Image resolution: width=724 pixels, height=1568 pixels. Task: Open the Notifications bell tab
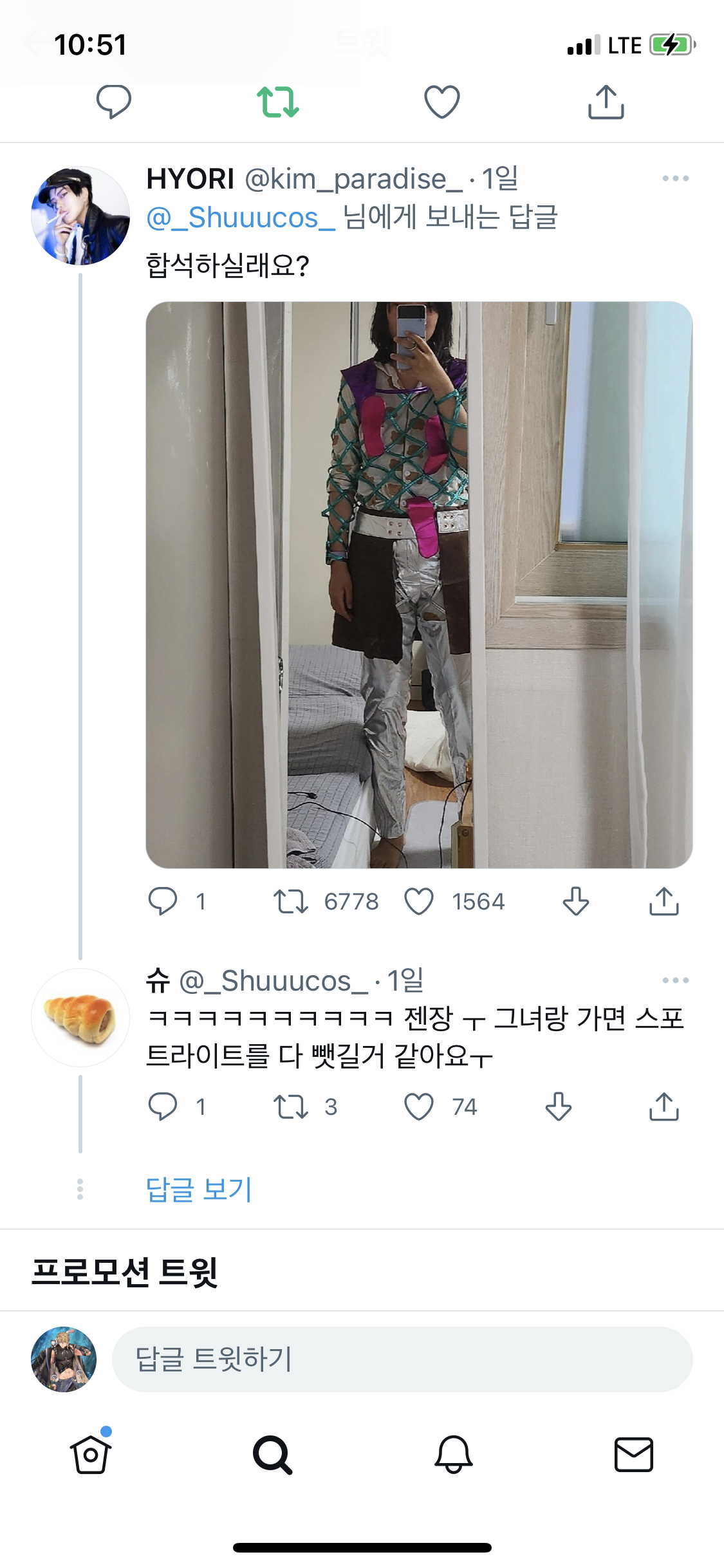click(x=454, y=1455)
